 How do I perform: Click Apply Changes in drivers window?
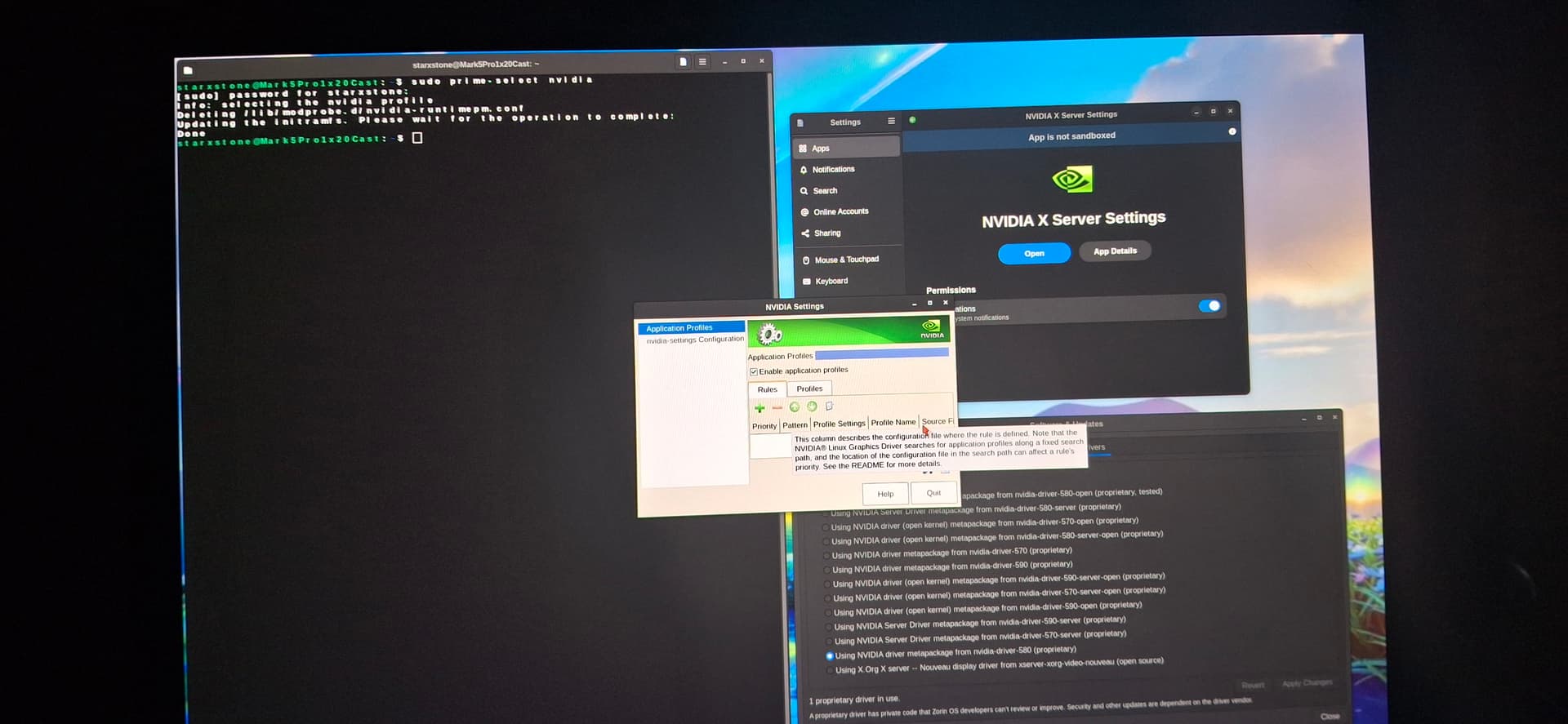tap(1307, 682)
